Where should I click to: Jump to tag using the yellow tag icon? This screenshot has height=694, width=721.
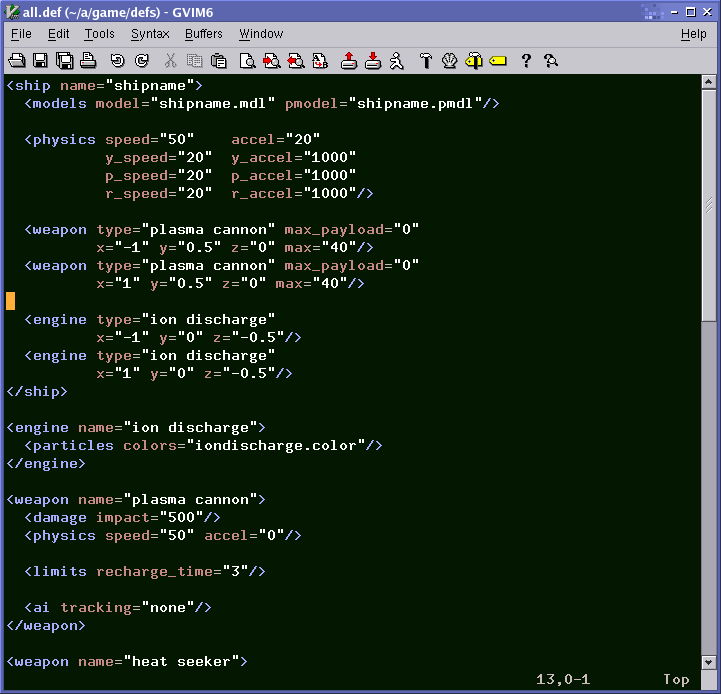tap(498, 61)
